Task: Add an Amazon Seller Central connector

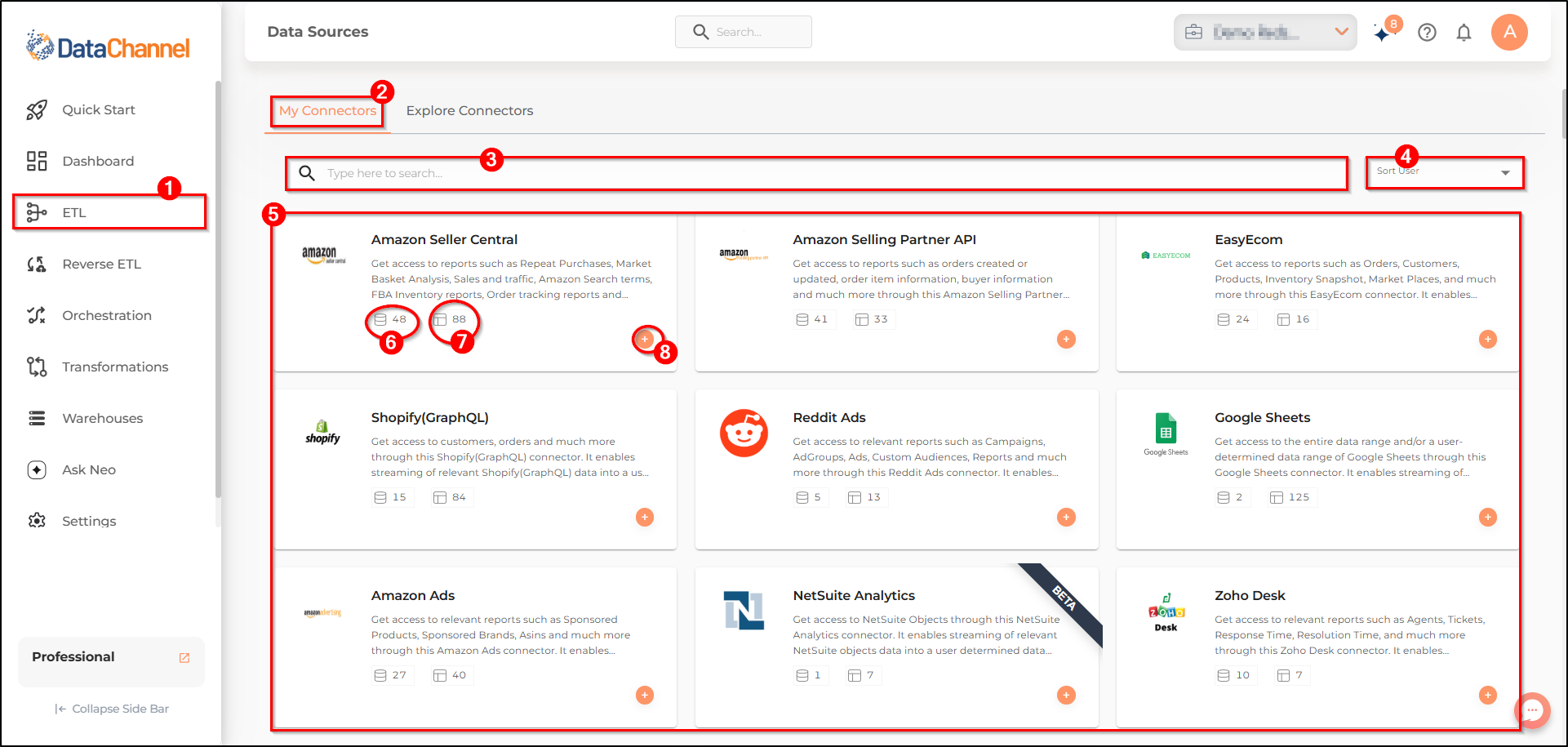Action: 645,339
